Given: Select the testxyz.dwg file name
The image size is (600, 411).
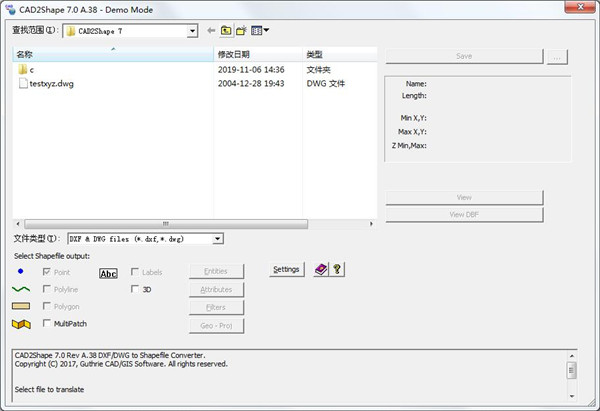Looking at the screenshot, I should click(x=52, y=83).
